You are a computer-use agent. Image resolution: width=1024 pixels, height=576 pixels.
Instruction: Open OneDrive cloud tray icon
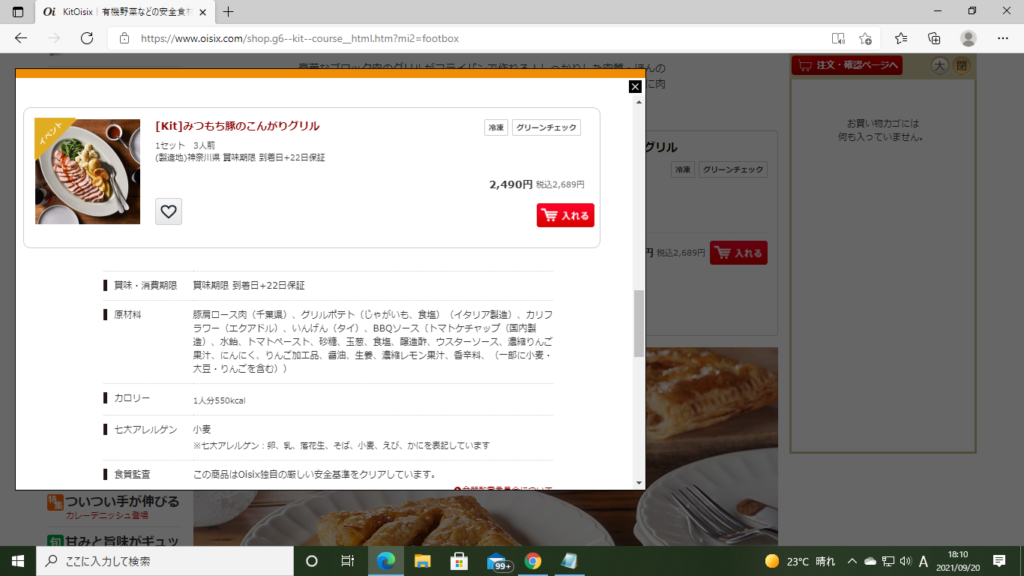tap(870, 561)
